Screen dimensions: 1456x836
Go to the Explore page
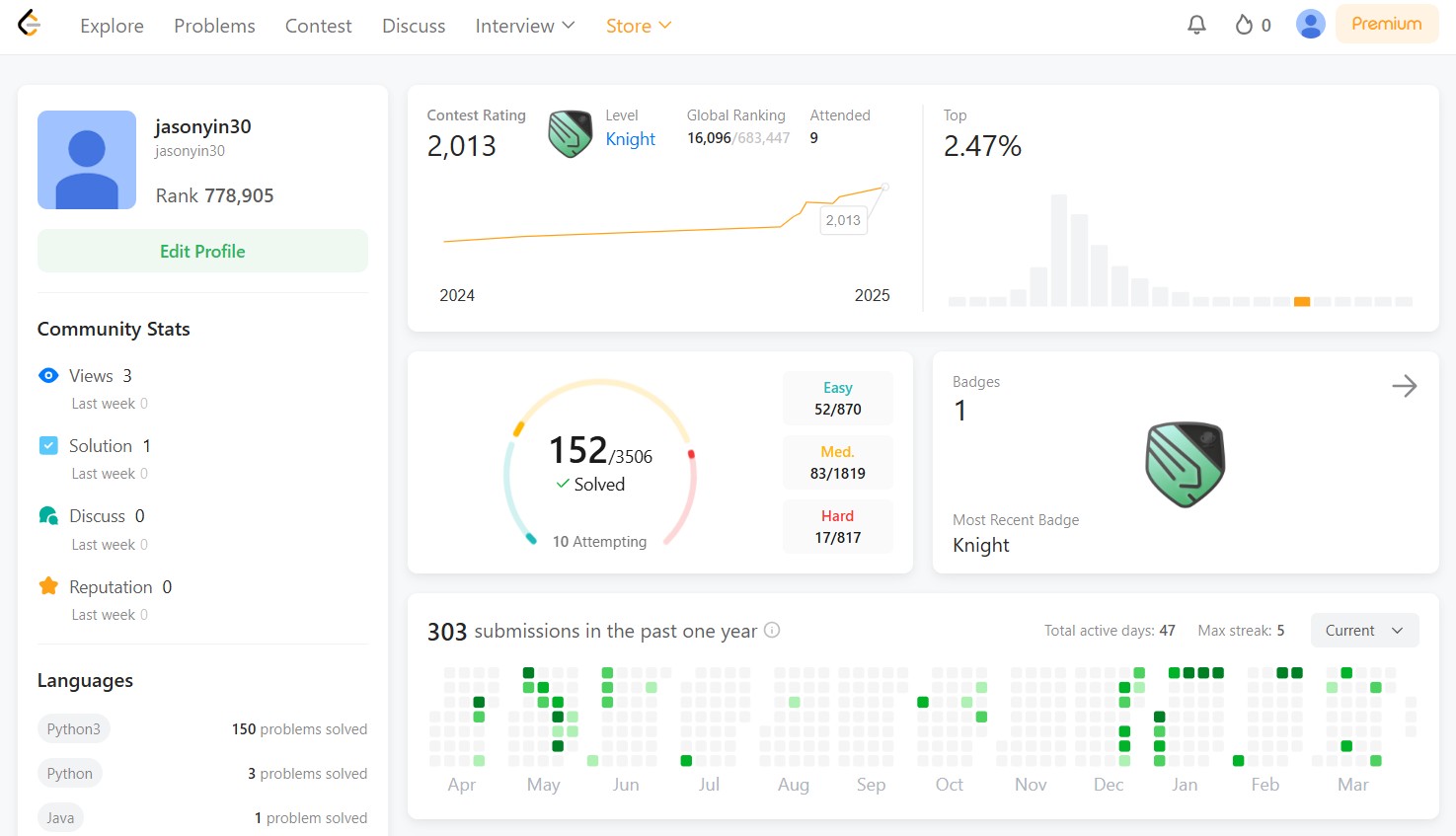(112, 26)
